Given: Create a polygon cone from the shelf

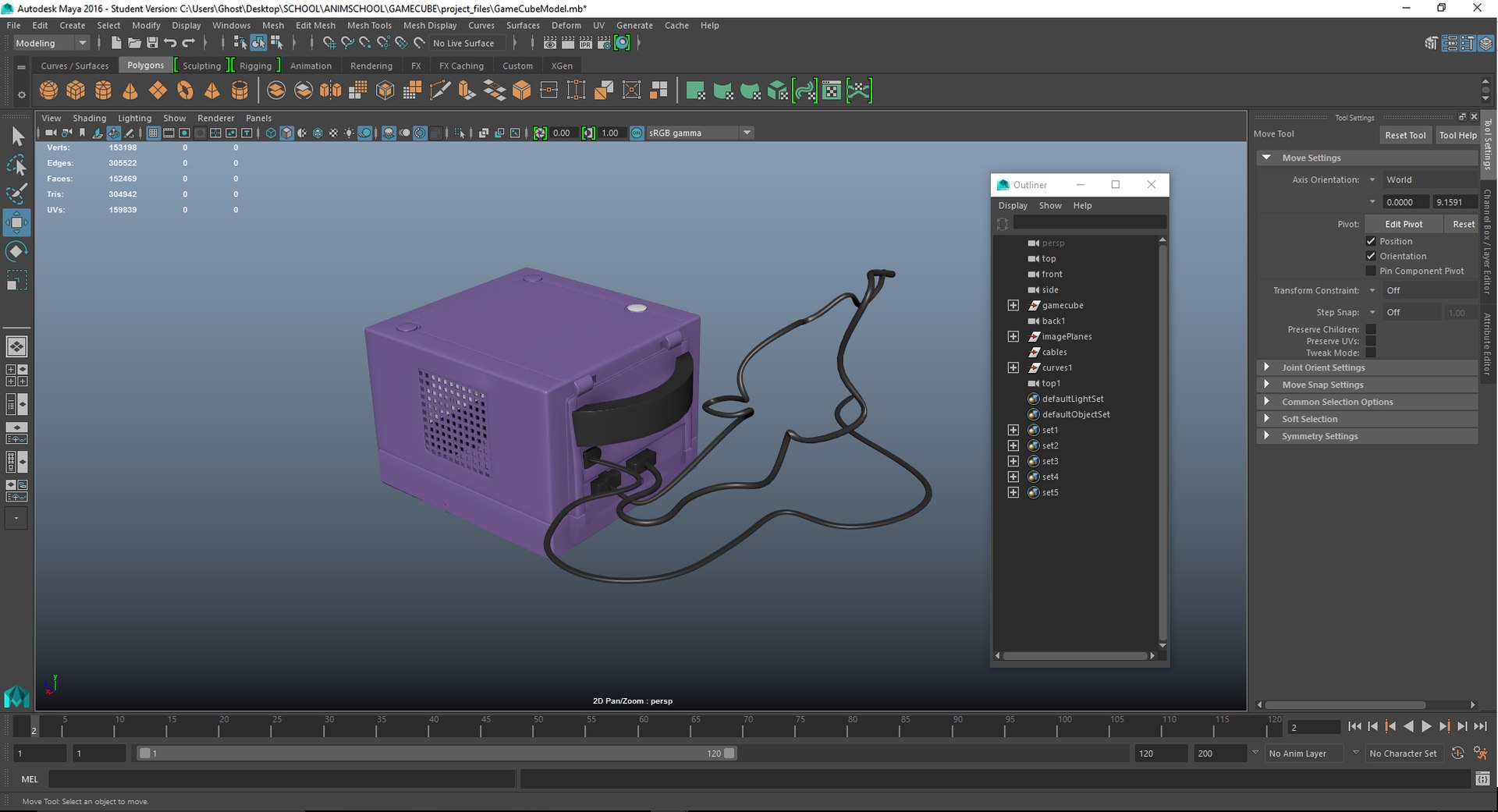Looking at the screenshot, I should click(130, 90).
